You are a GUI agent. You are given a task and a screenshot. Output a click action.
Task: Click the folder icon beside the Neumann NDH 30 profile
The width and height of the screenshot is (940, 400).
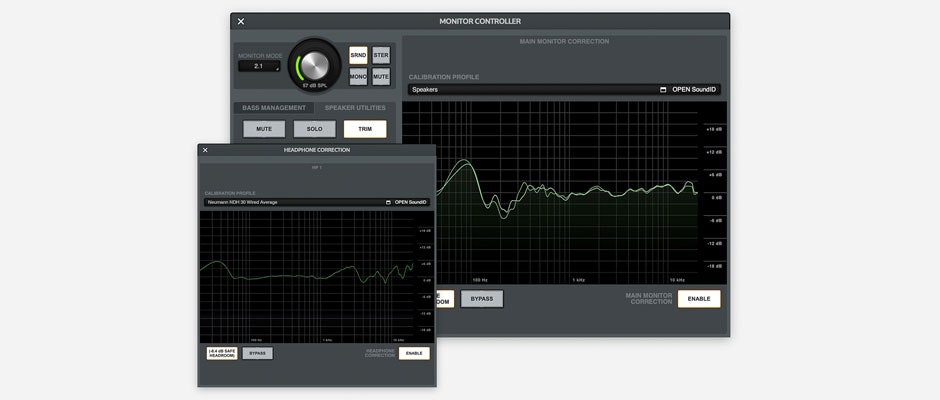pos(388,202)
